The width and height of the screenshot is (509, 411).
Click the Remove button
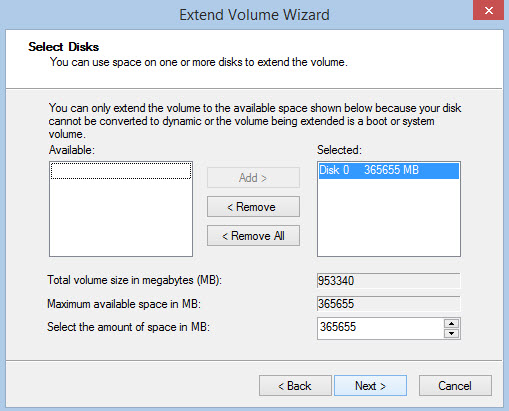pos(253,207)
